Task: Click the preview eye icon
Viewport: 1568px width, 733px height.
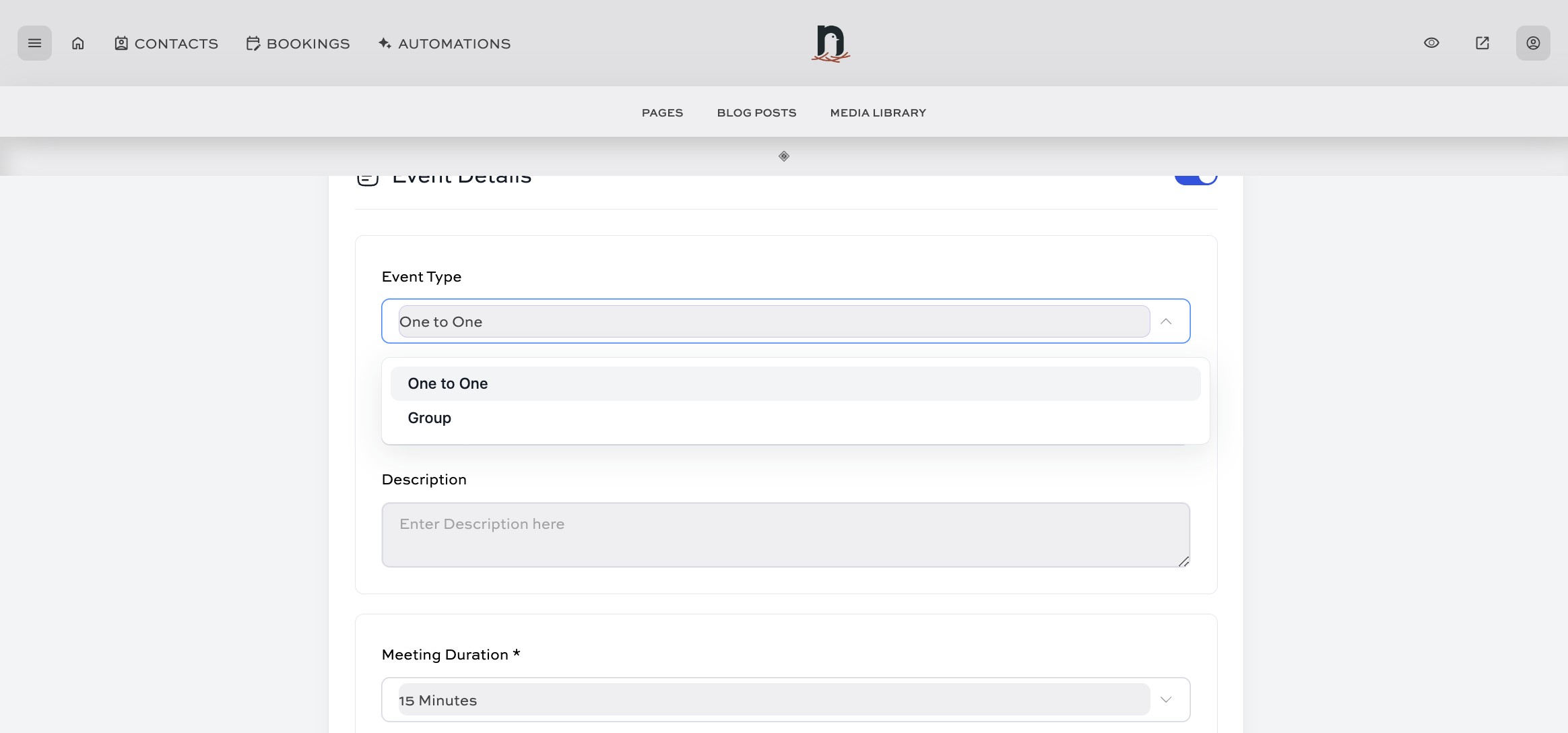Action: 1431,43
